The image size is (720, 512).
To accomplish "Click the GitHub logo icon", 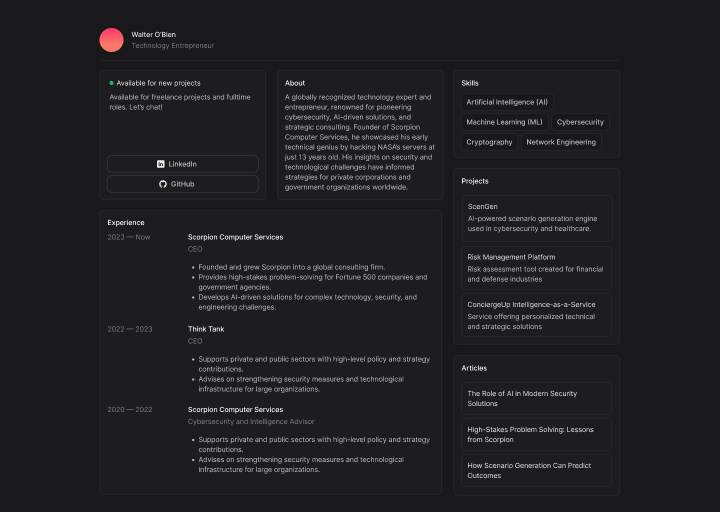I will [x=163, y=184].
